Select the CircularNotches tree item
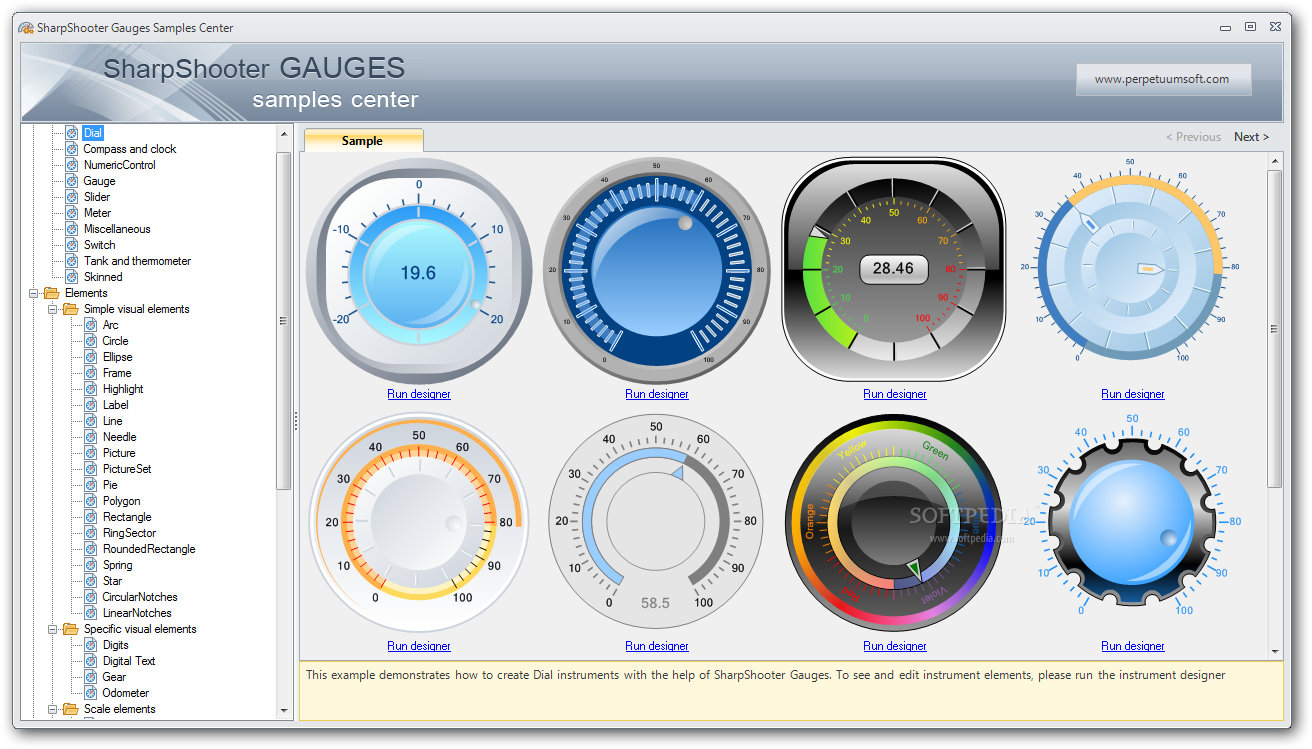The image size is (1312, 749). coord(140,597)
